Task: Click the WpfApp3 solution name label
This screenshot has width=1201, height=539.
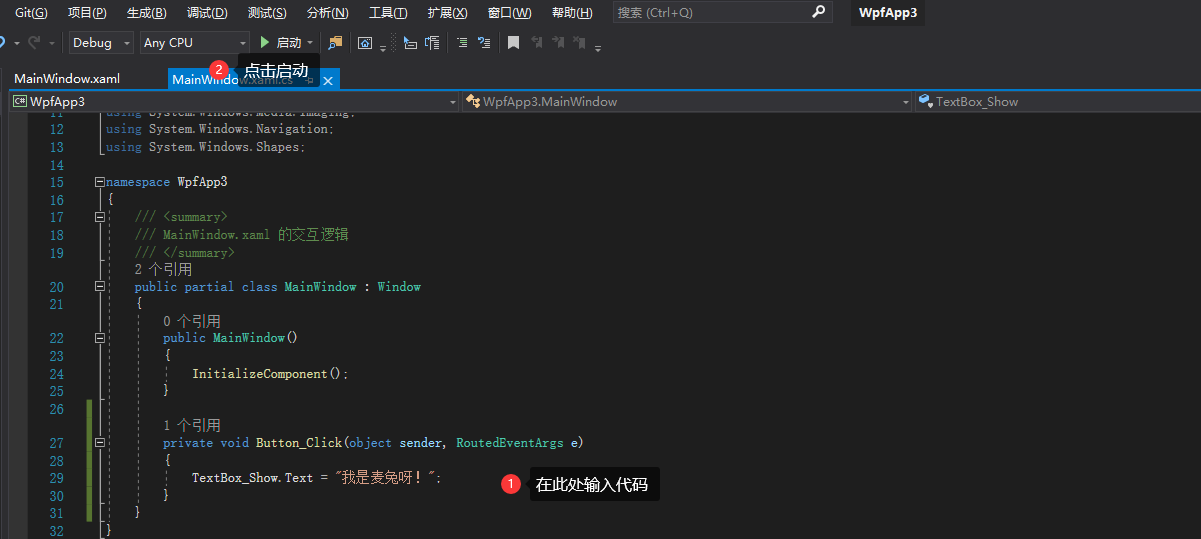Action: [x=888, y=13]
